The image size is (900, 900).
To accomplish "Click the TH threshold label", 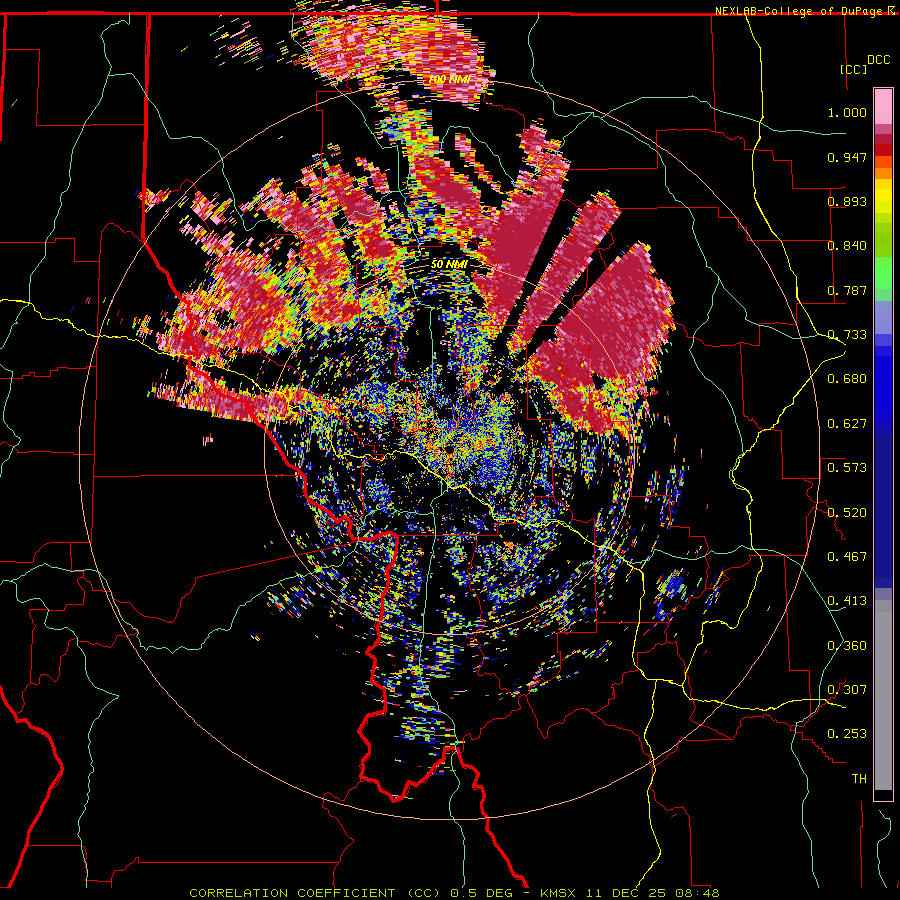I will click(859, 779).
